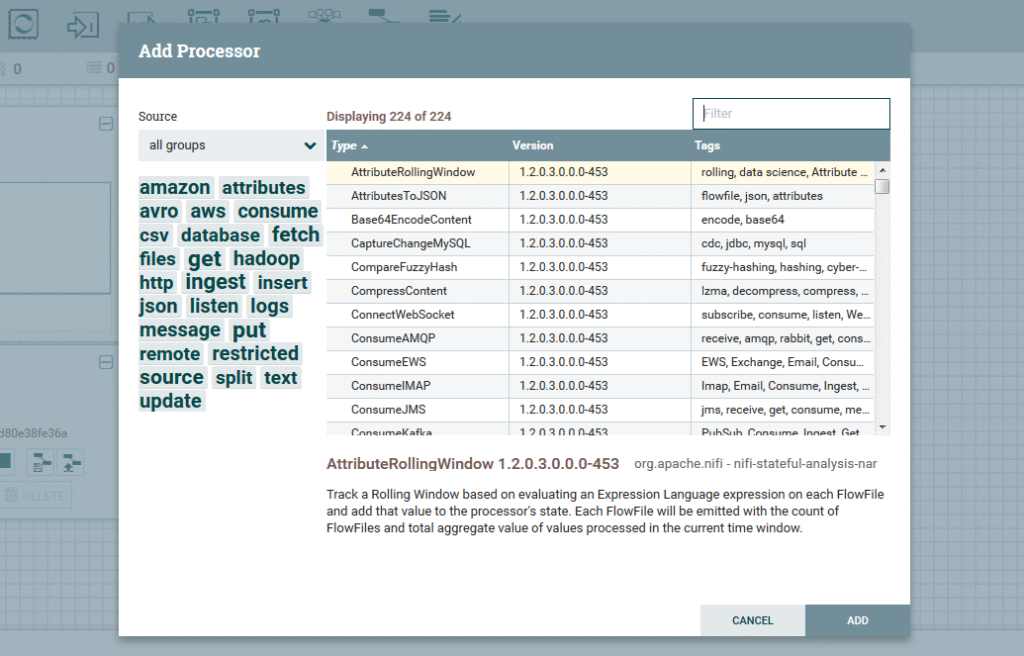Select the ConsumeAMQP processor row
The height and width of the screenshot is (656, 1024).
tap(393, 338)
